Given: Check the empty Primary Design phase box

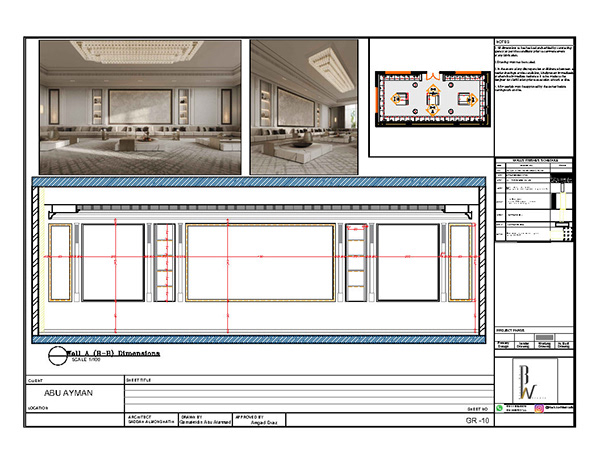Looking at the screenshot, I should pos(504,338).
